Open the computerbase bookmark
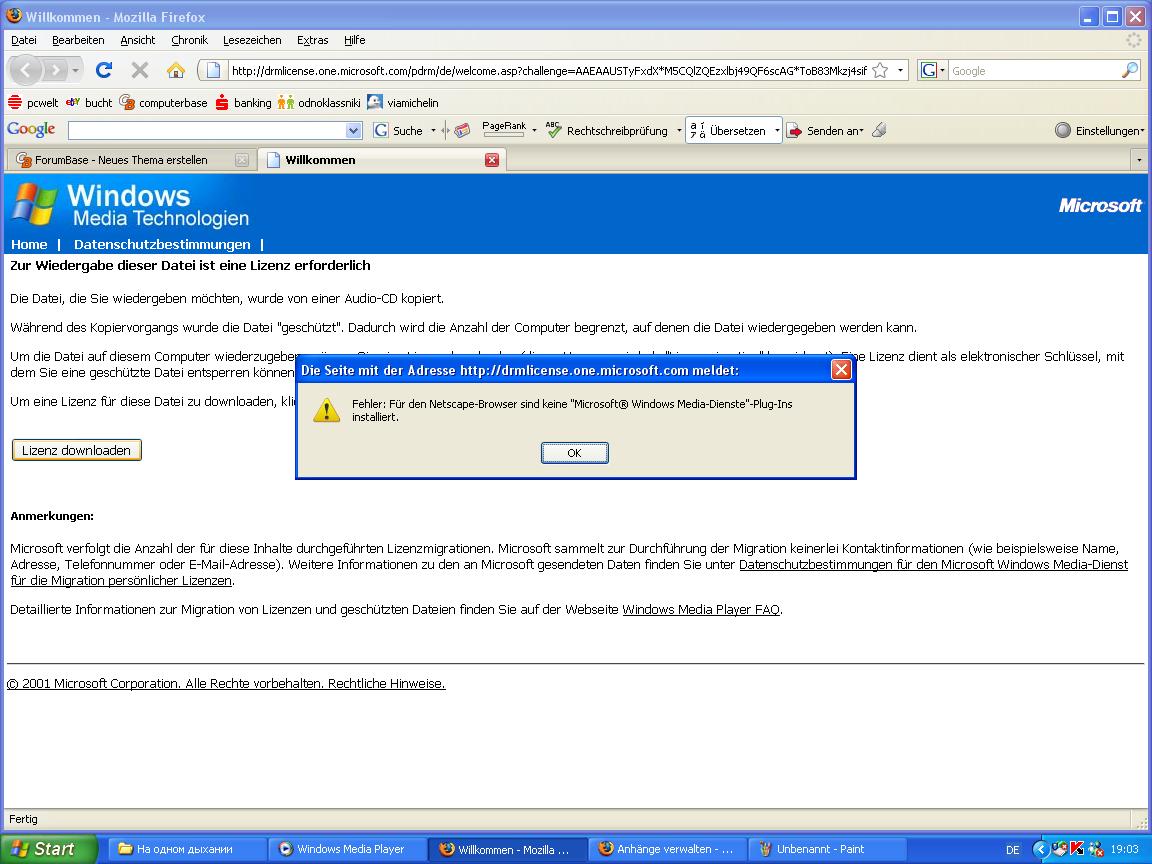 coord(164,103)
